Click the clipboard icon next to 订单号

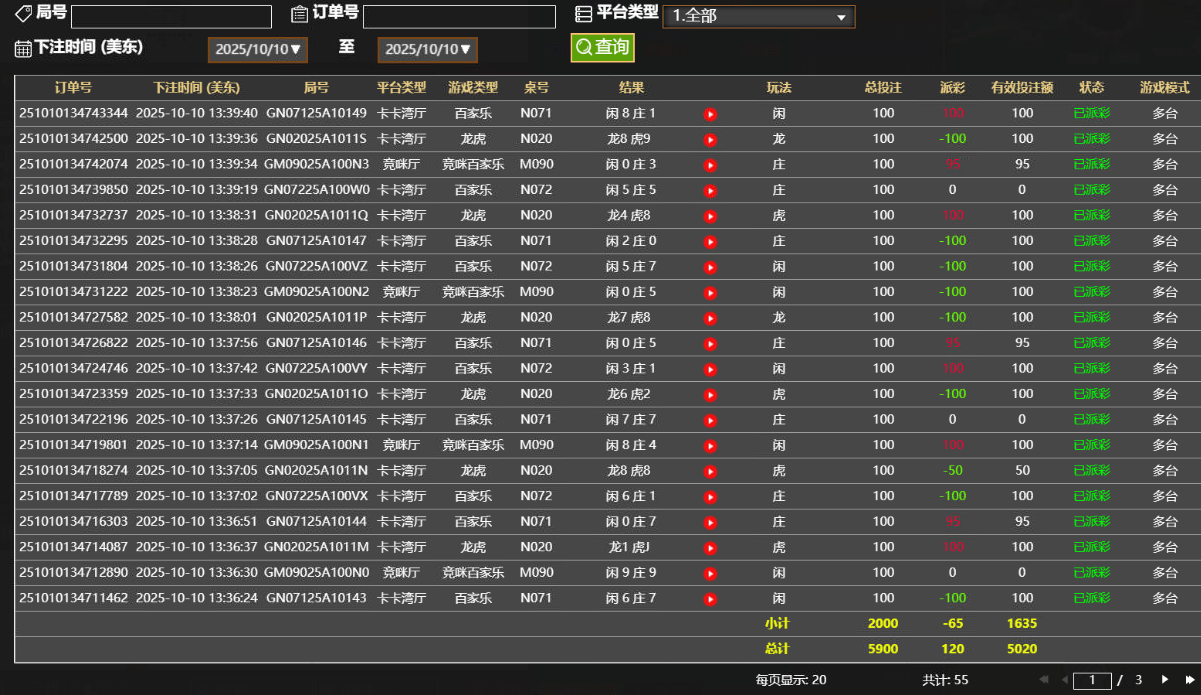point(301,15)
